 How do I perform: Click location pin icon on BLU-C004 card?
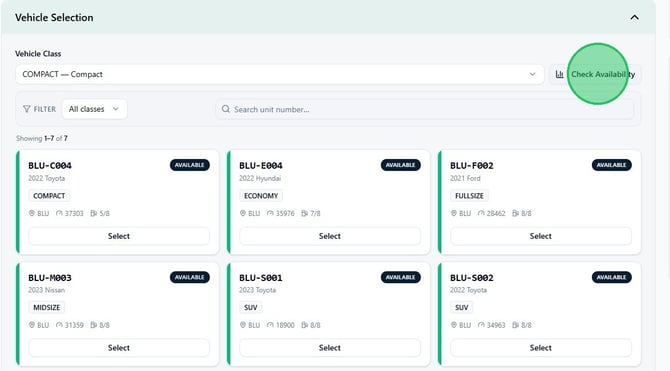click(x=32, y=213)
